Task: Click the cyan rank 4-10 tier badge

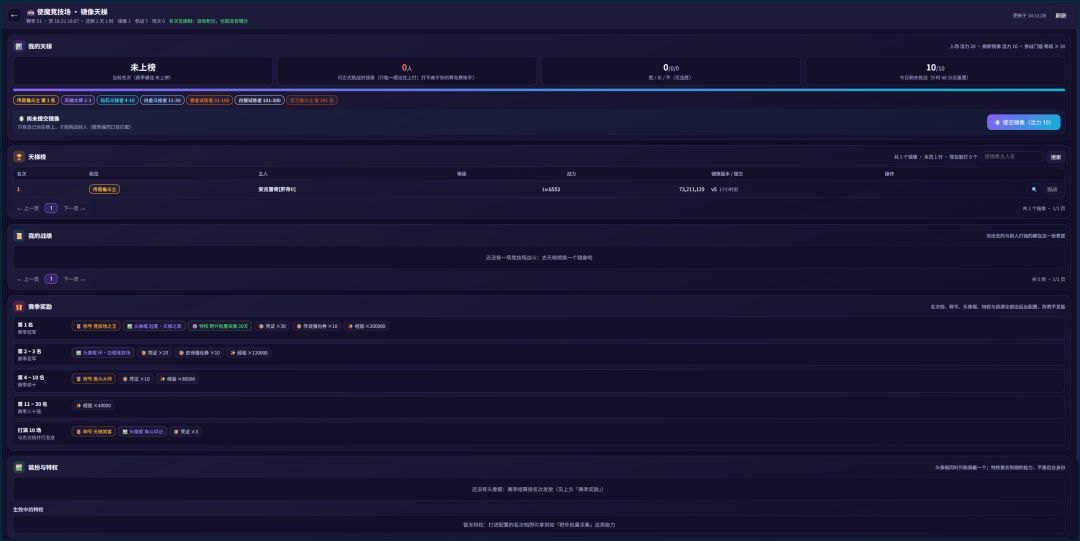Action: tap(117, 100)
